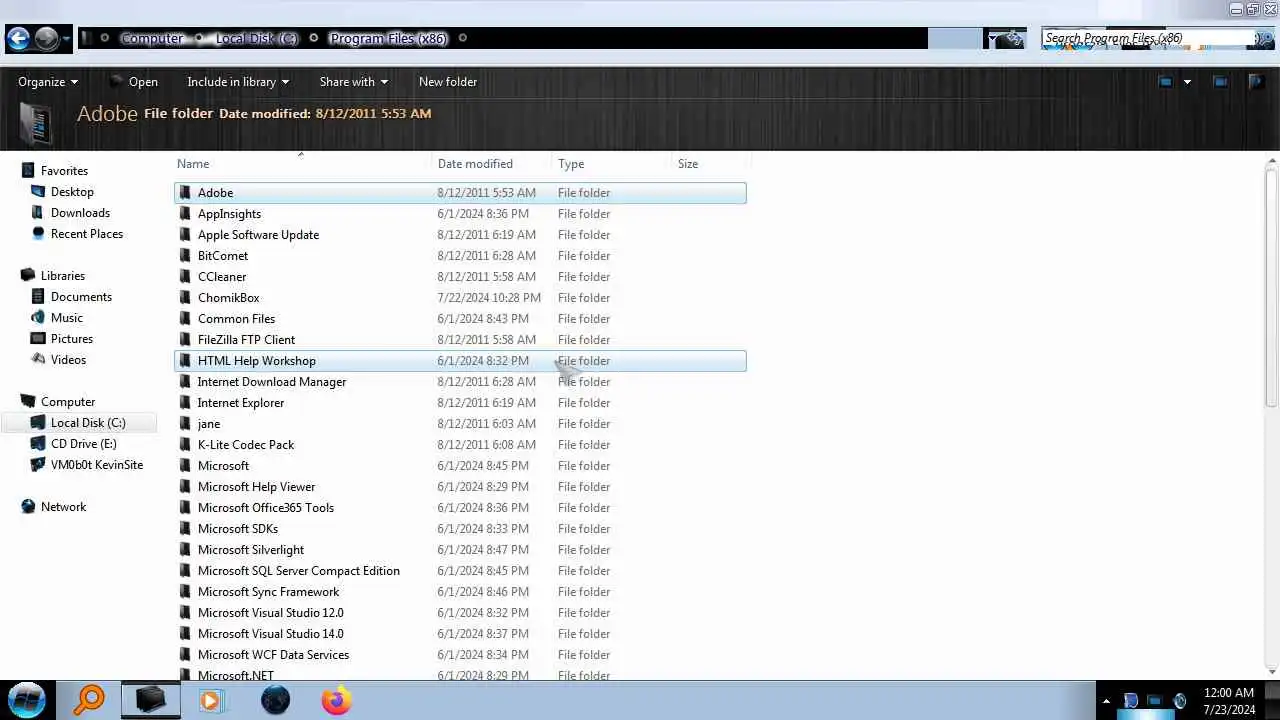Open the Videos library
Screen dimensions: 1280x720
click(x=68, y=360)
